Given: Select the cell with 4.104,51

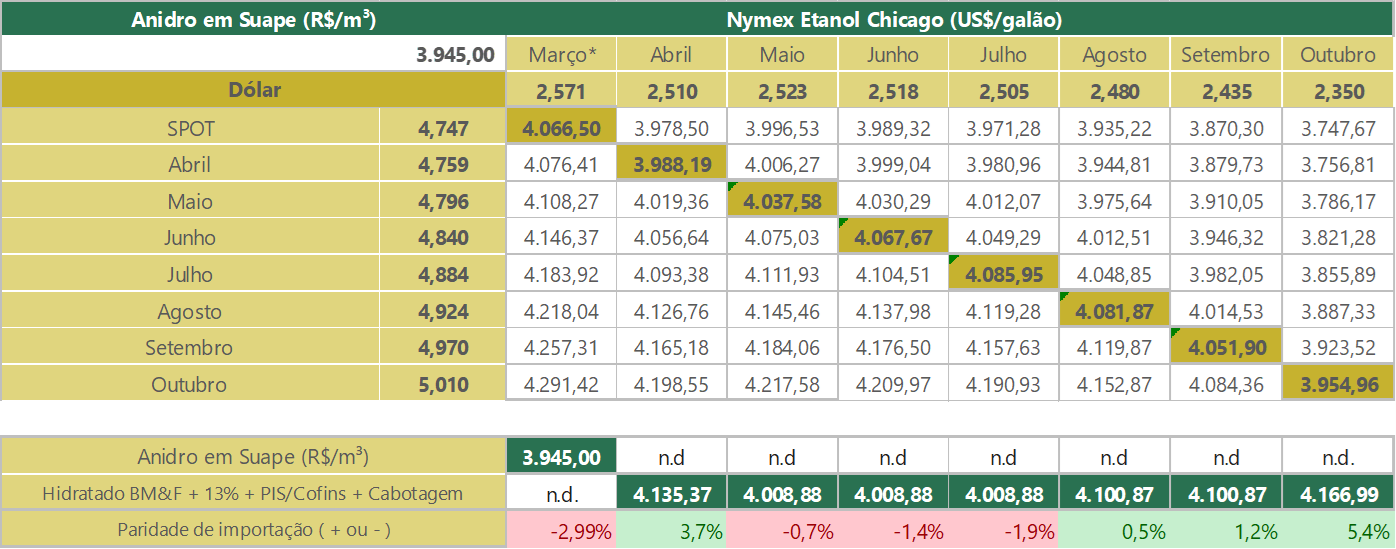Looking at the screenshot, I should click(893, 275).
